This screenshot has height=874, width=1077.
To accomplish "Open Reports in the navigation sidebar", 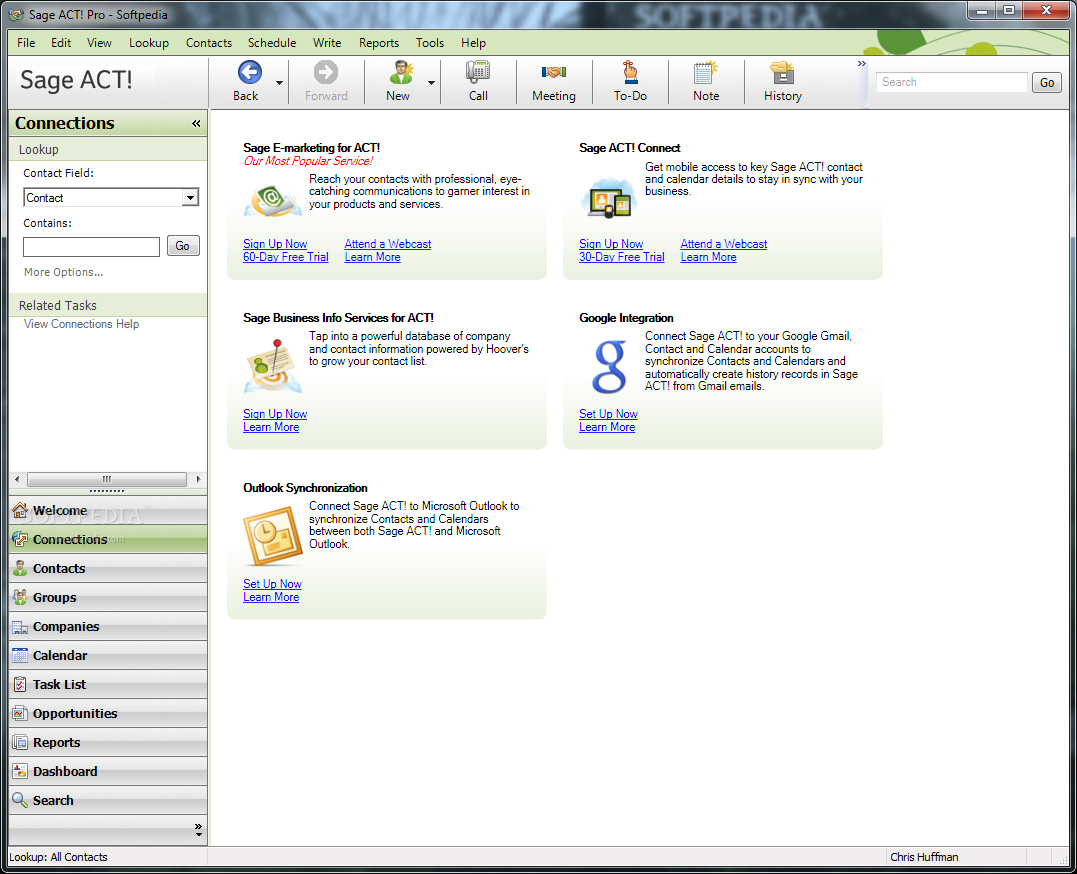I will (x=108, y=742).
